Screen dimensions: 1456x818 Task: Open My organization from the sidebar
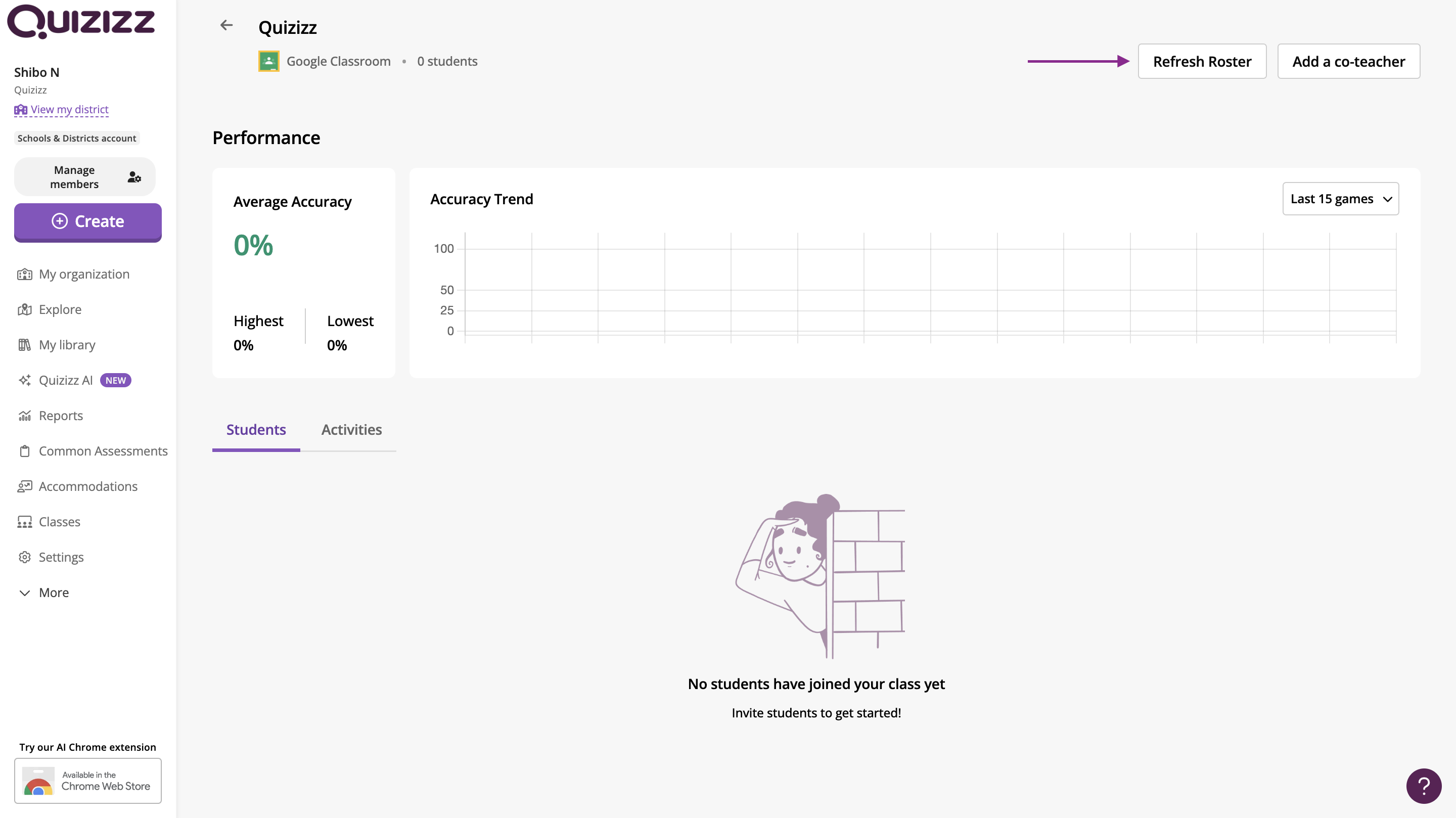tap(83, 274)
